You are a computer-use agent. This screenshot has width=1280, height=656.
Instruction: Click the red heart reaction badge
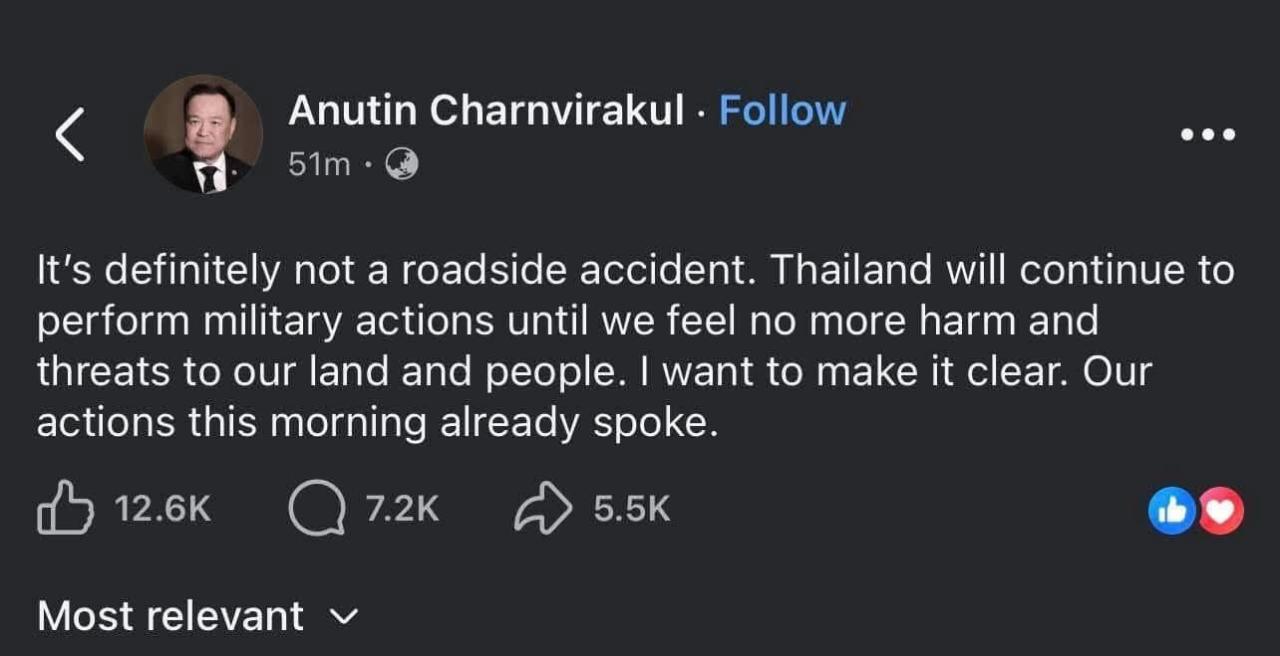(x=1220, y=510)
